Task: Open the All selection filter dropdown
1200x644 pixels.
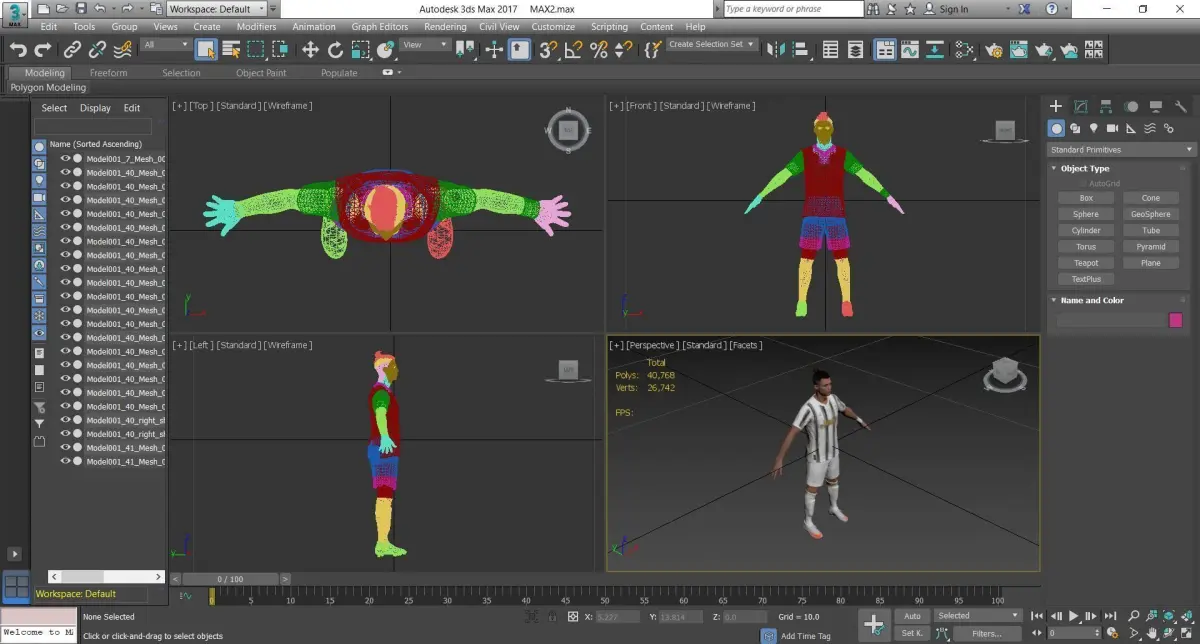Action: pyautogui.click(x=166, y=45)
